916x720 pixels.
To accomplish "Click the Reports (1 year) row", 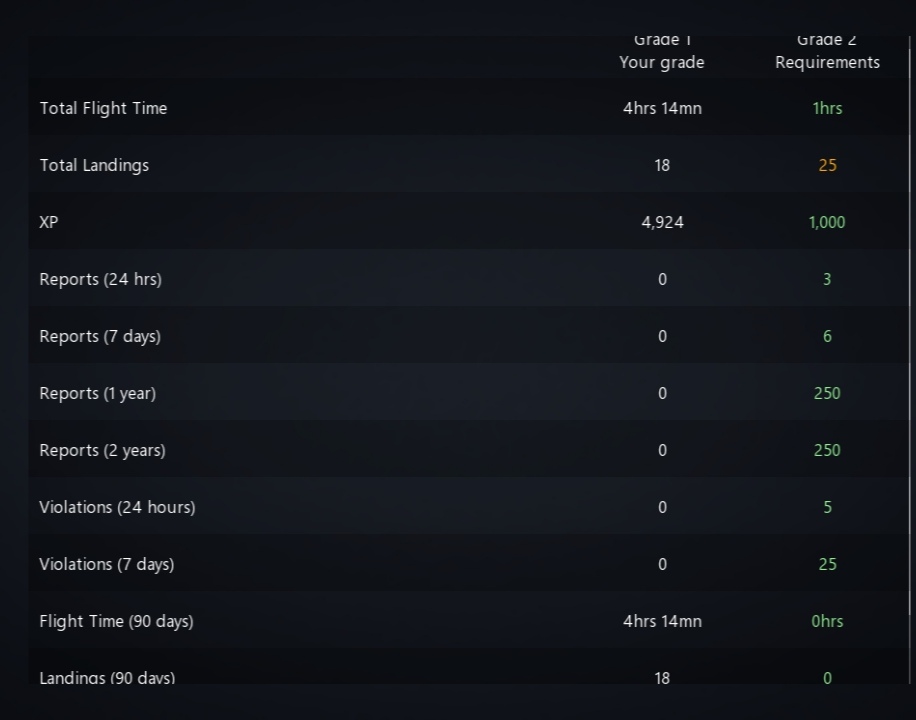I will (469, 393).
